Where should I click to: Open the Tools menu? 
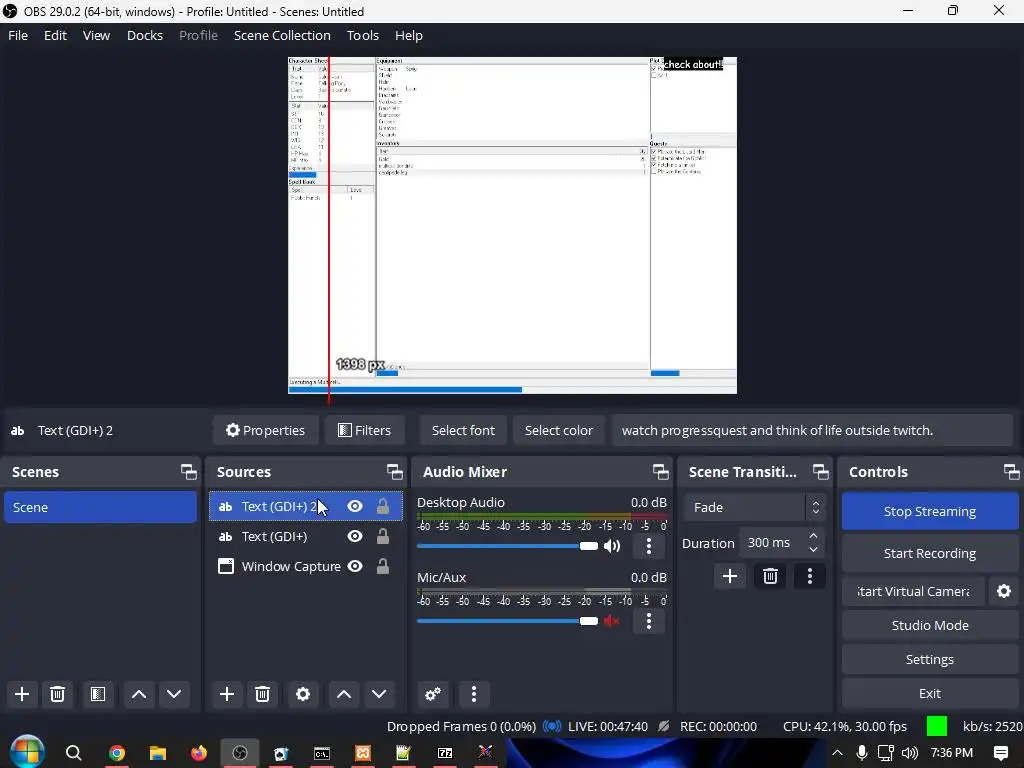(x=362, y=35)
